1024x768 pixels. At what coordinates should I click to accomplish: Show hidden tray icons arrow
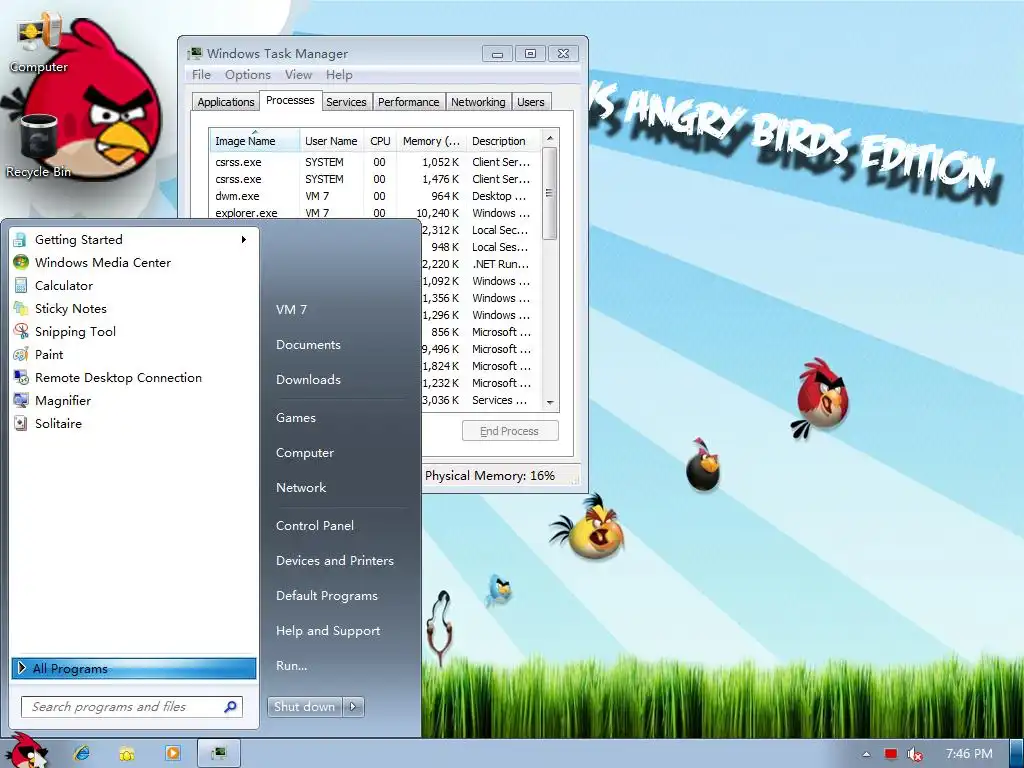point(866,754)
